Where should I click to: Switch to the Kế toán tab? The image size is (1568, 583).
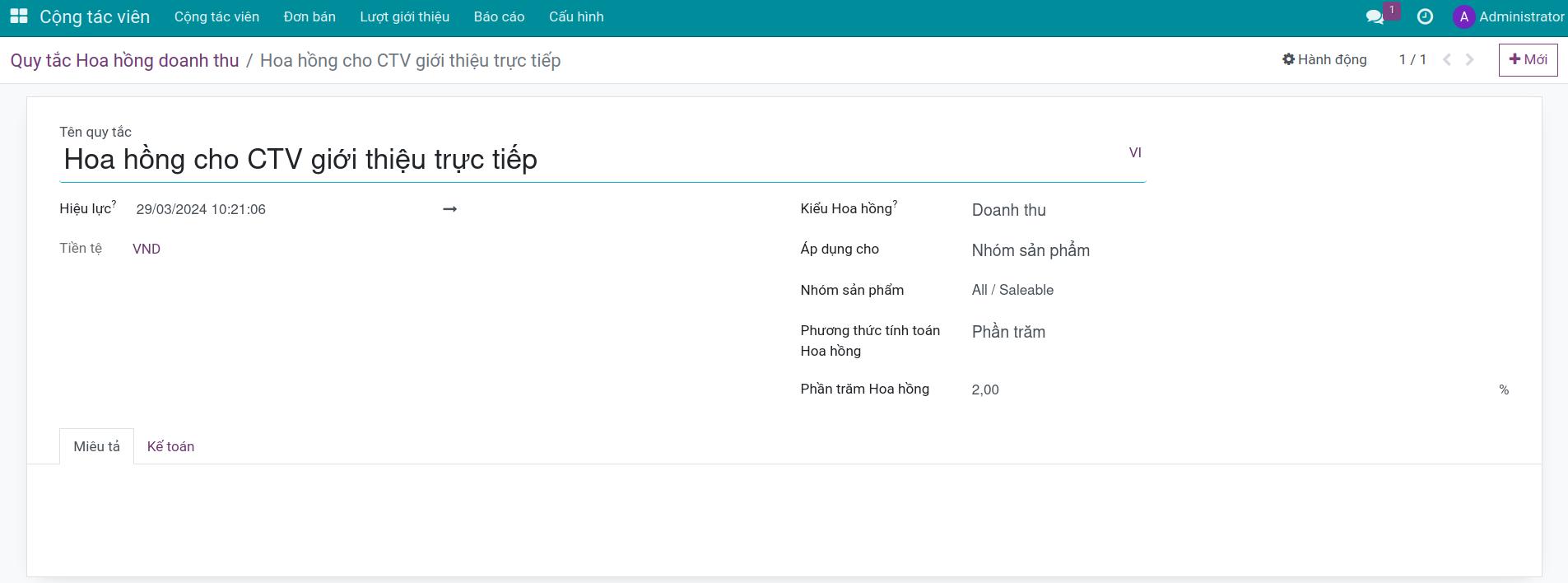170,446
